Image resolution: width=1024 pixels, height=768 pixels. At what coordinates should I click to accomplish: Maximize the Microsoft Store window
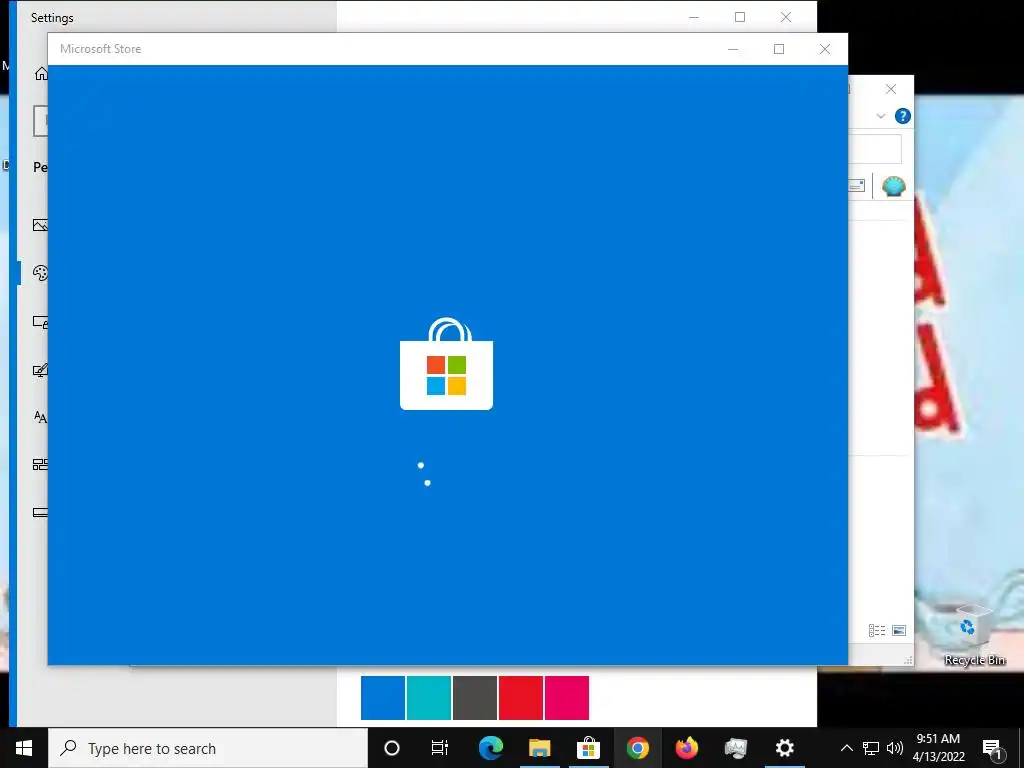[779, 49]
